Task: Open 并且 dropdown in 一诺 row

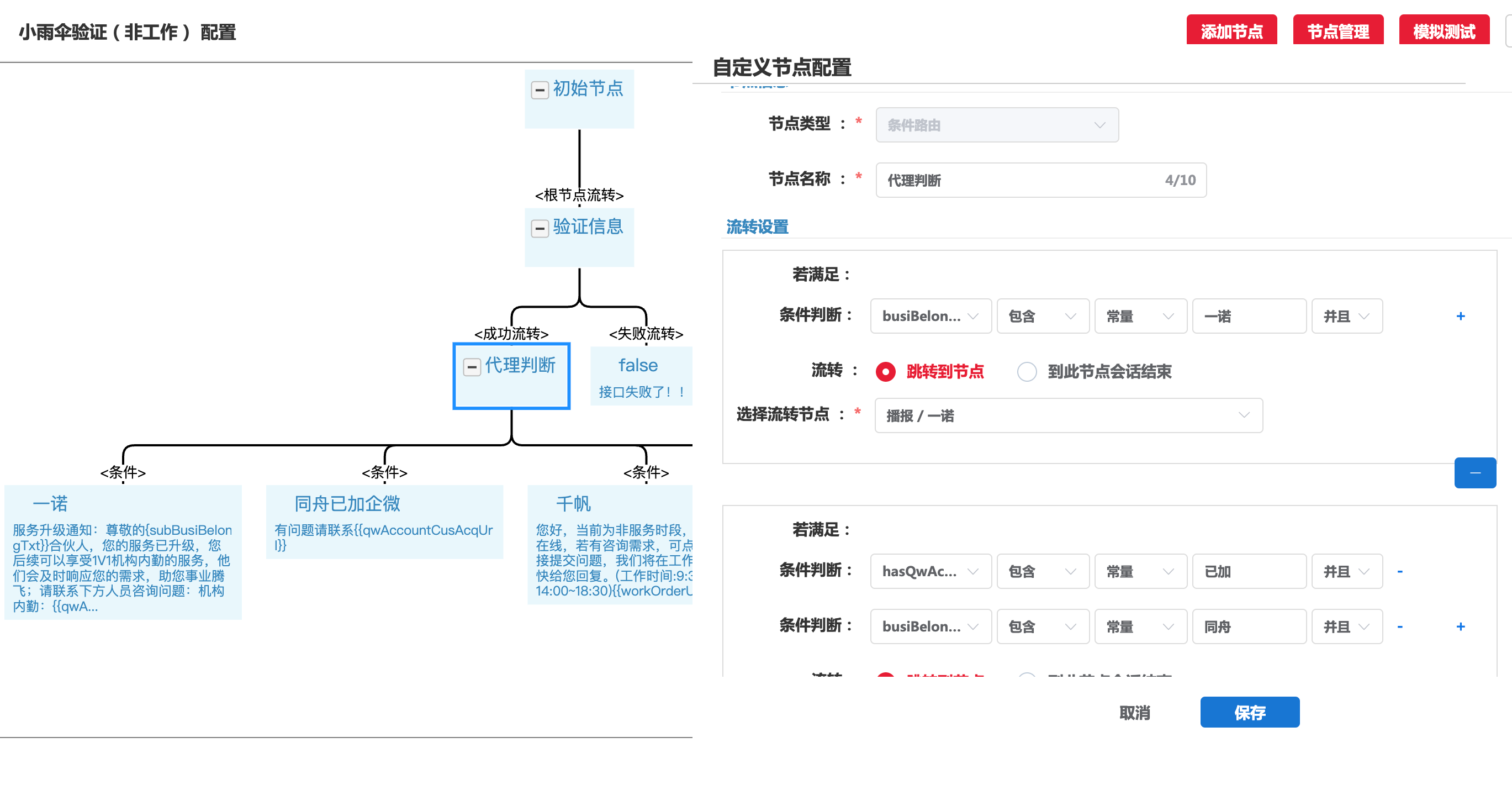Action: click(x=1346, y=316)
